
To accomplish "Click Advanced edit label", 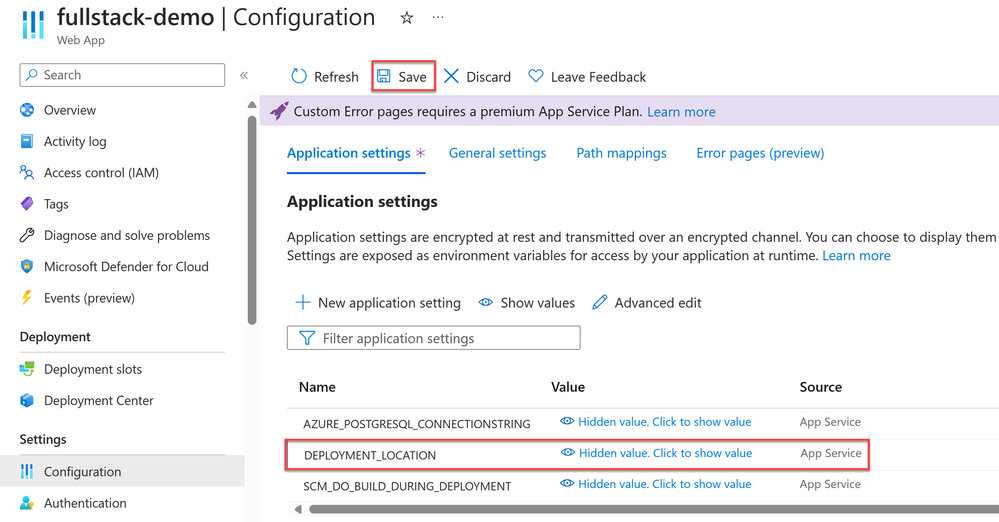I will 658,303.
